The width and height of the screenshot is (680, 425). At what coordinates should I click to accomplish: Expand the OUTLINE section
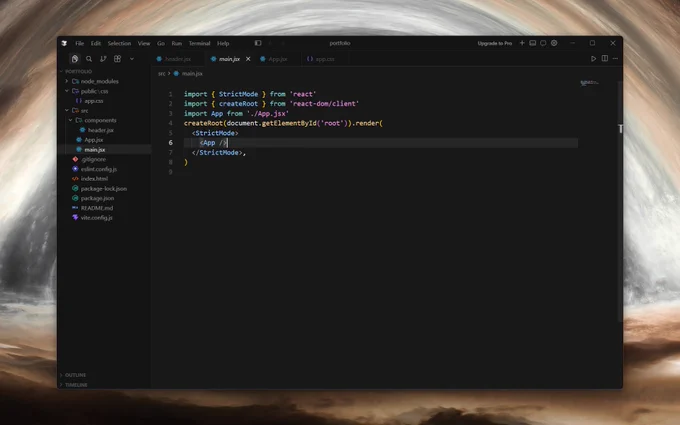(75, 375)
